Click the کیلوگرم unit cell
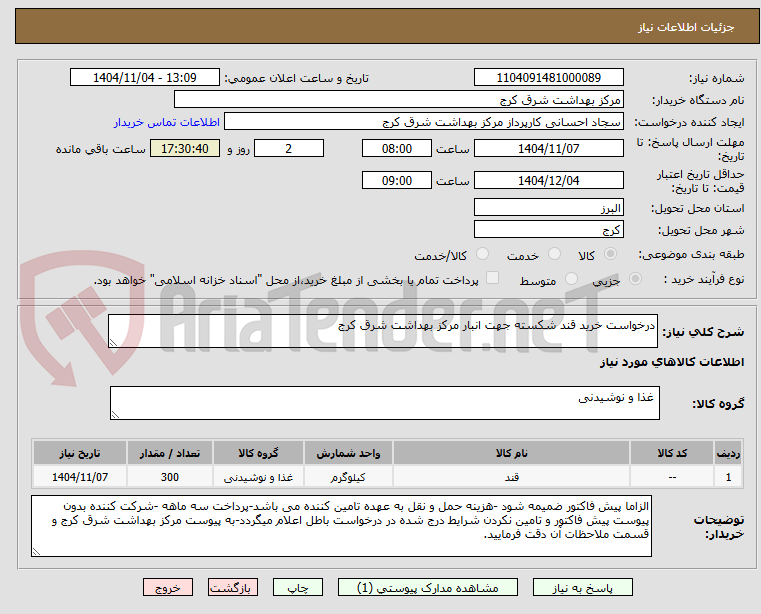 (348, 477)
